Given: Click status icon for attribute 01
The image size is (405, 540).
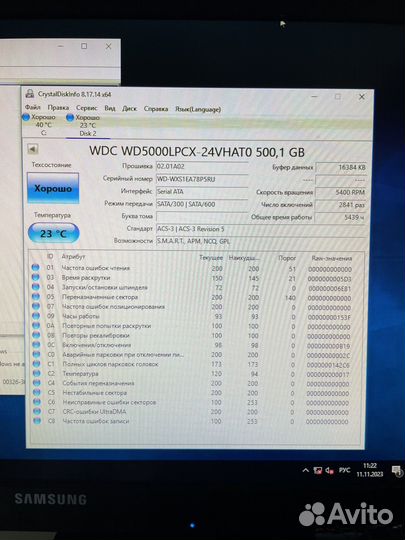Looking at the screenshot, I should pyautogui.click(x=35, y=267).
